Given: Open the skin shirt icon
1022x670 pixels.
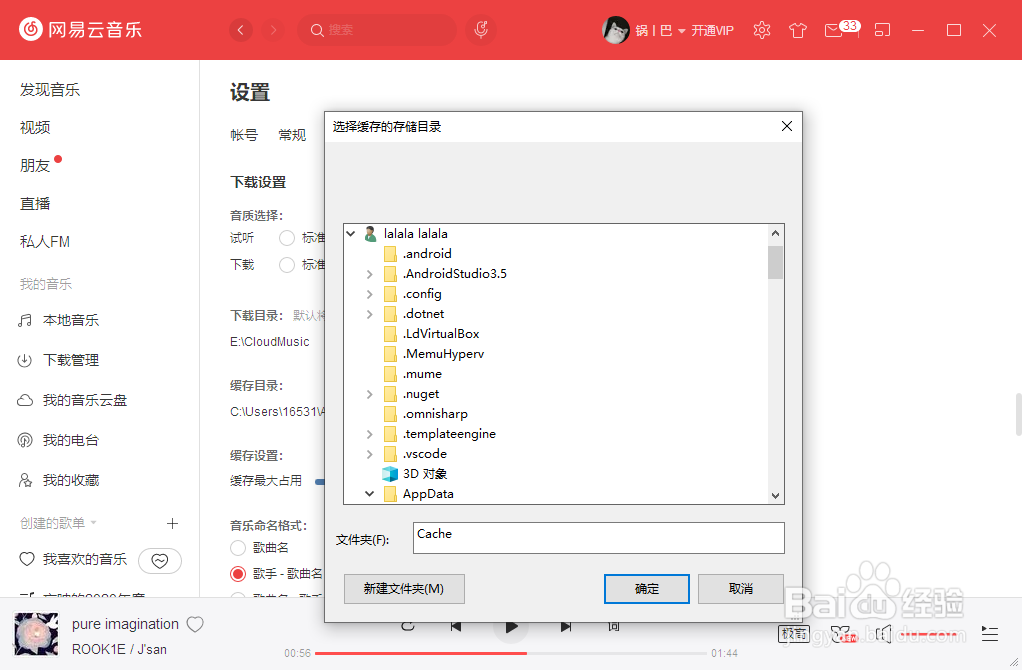Looking at the screenshot, I should [798, 30].
